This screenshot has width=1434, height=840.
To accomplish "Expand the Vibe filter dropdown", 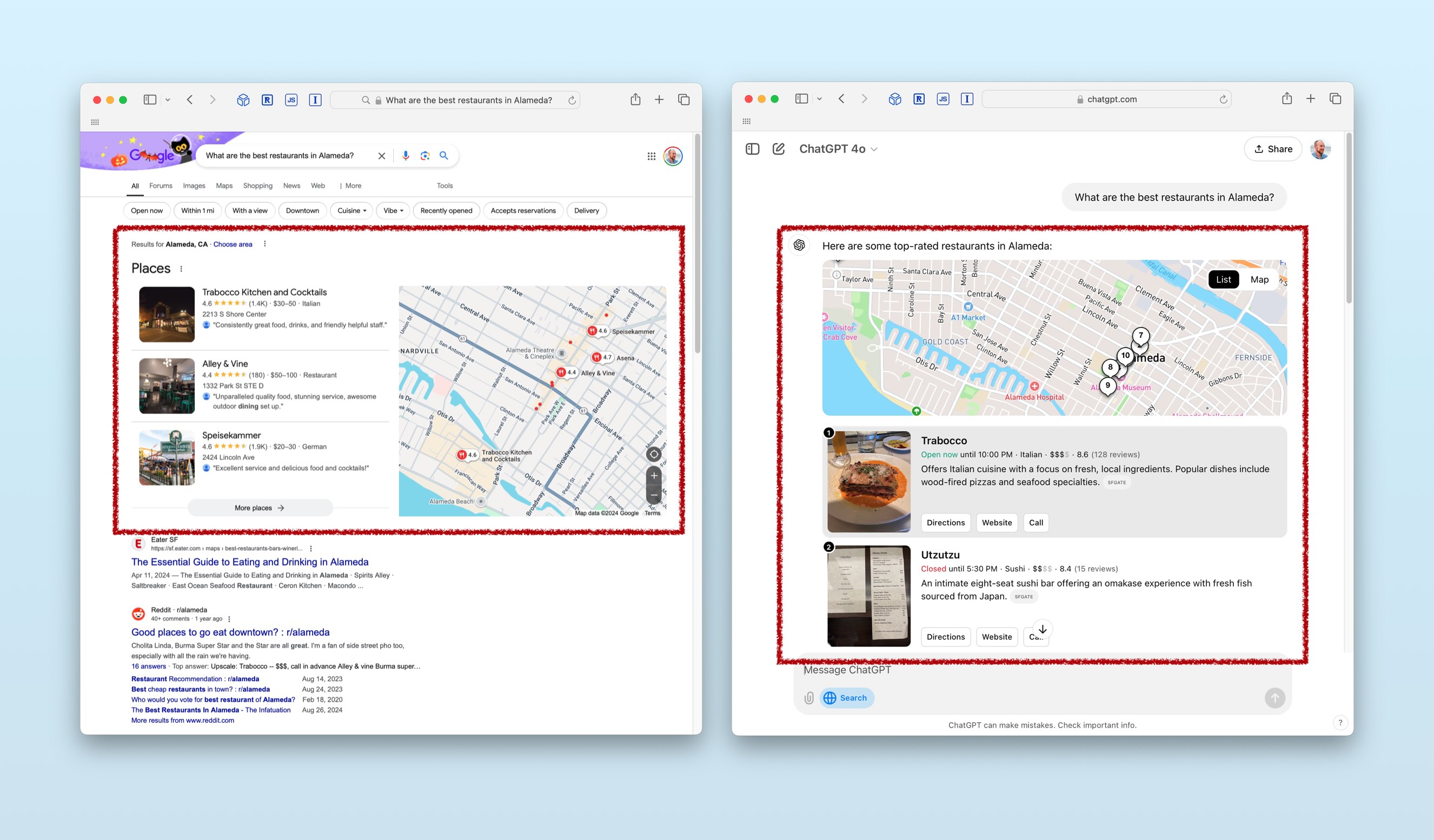I will (393, 210).
